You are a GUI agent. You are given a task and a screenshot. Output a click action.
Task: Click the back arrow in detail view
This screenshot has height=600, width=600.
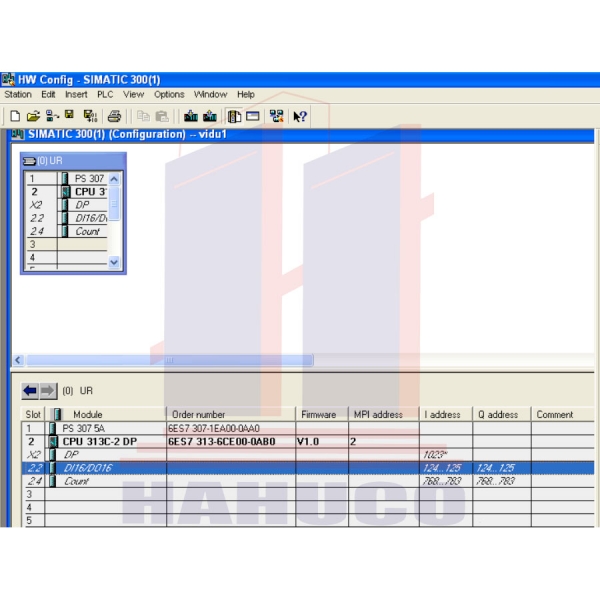point(30,391)
